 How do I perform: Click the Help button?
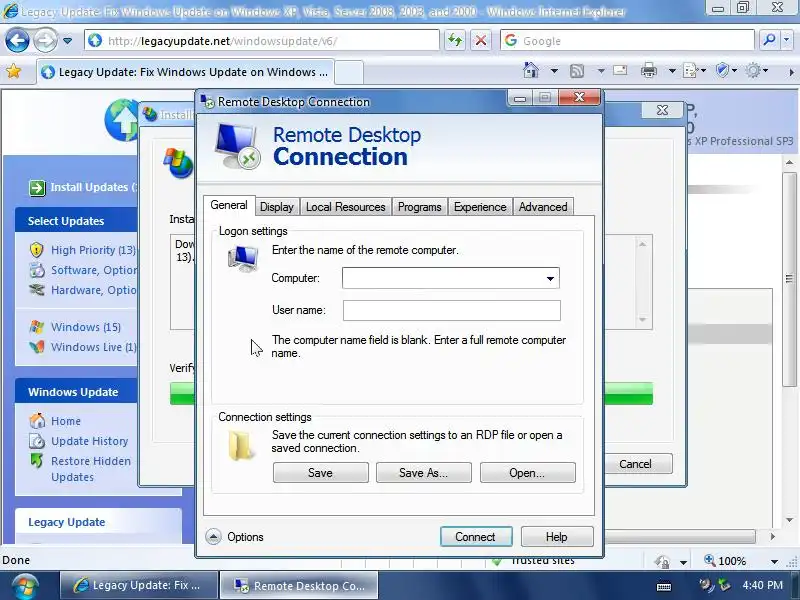[557, 537]
